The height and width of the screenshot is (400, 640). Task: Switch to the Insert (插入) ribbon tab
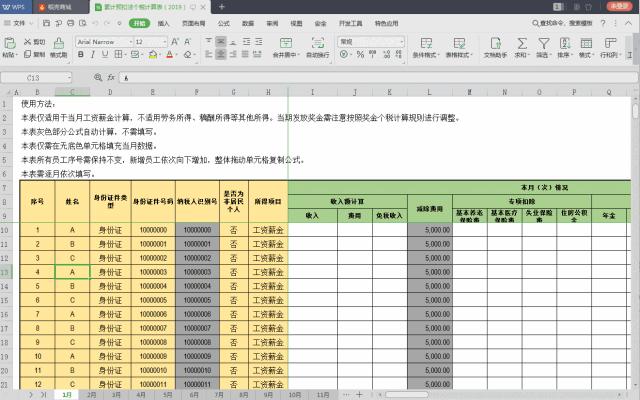pos(163,23)
